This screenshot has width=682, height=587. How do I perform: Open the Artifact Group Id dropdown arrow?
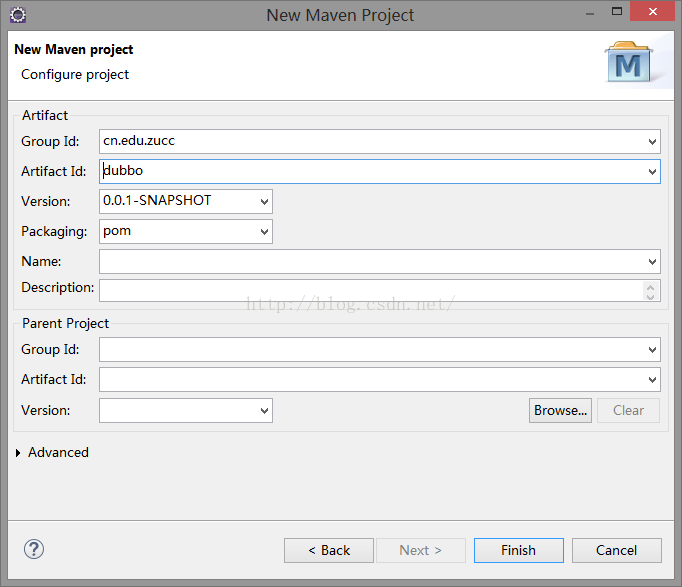(652, 141)
